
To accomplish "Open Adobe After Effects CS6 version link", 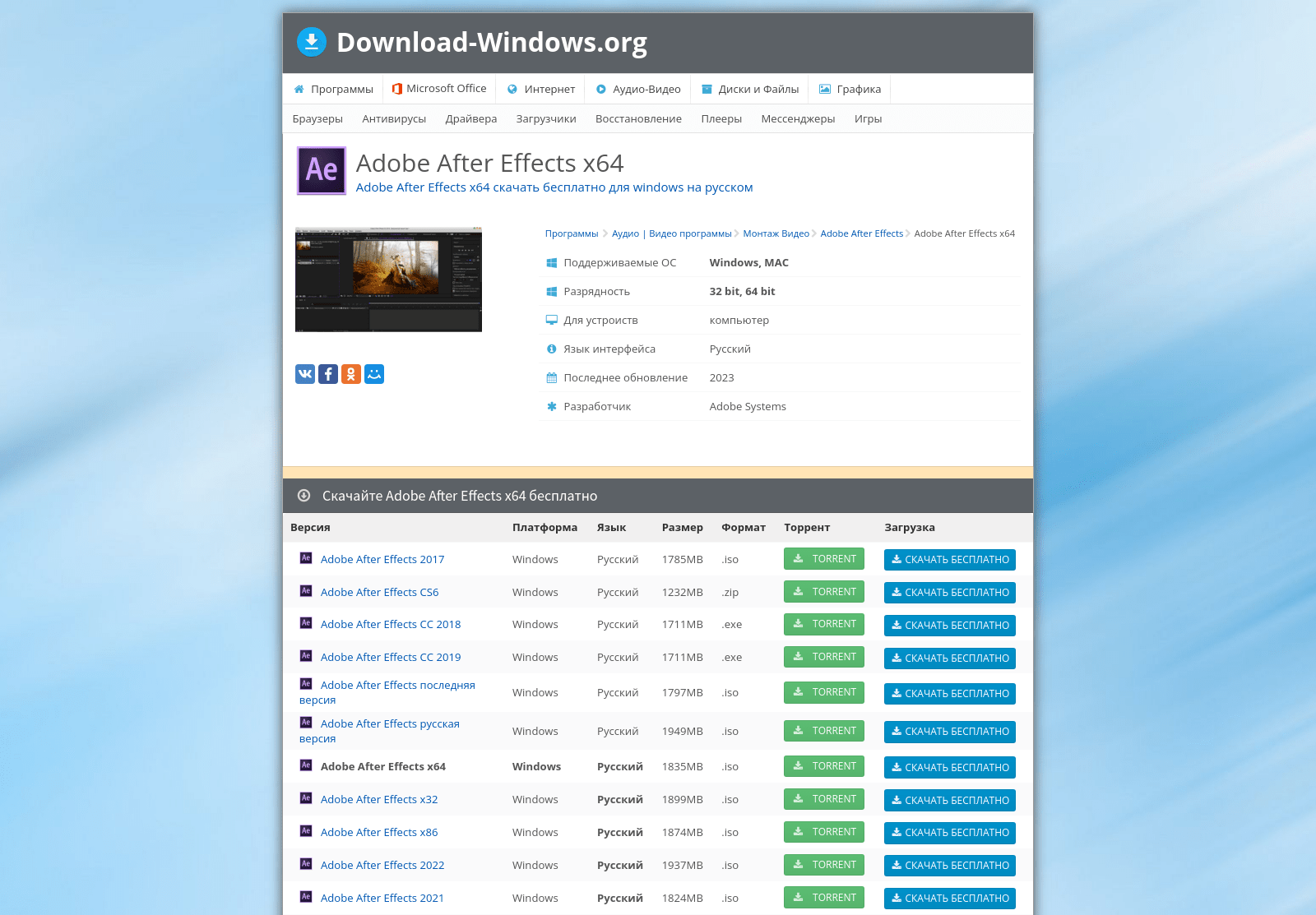I will tap(379, 592).
